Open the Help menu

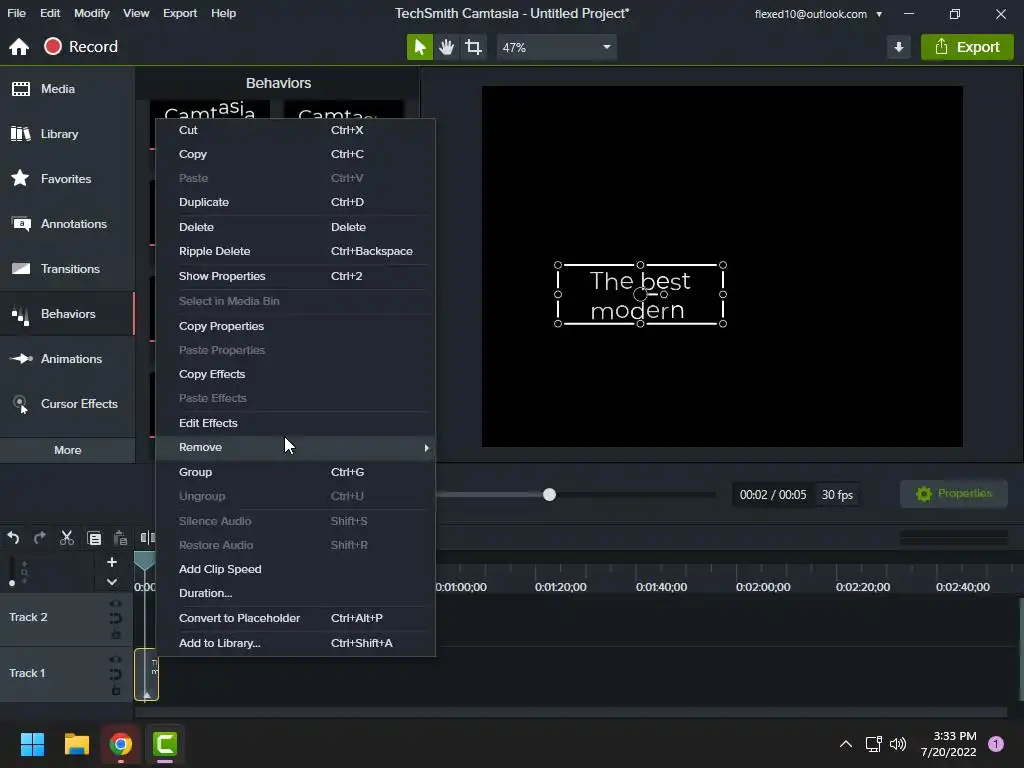point(223,13)
